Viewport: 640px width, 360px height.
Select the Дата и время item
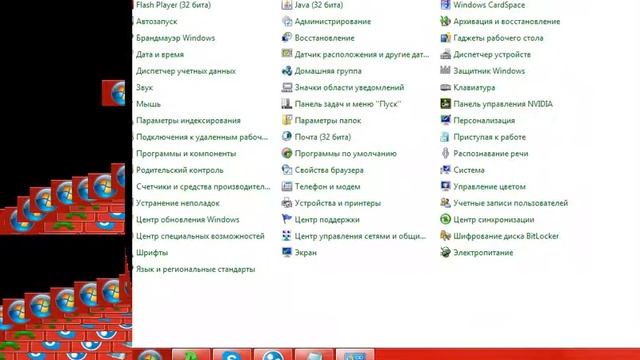160,54
